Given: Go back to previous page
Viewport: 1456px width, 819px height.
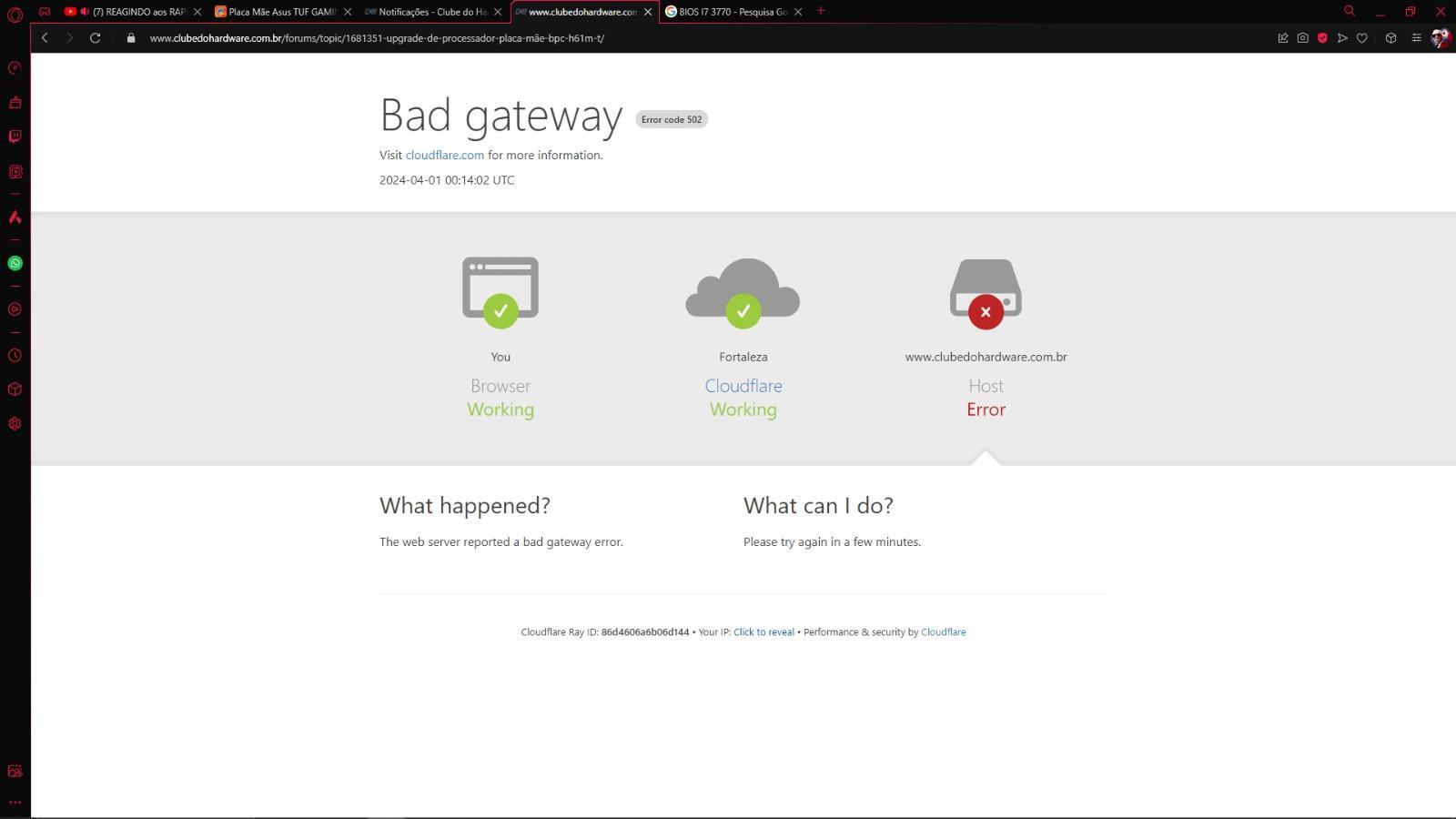Looking at the screenshot, I should [x=45, y=38].
